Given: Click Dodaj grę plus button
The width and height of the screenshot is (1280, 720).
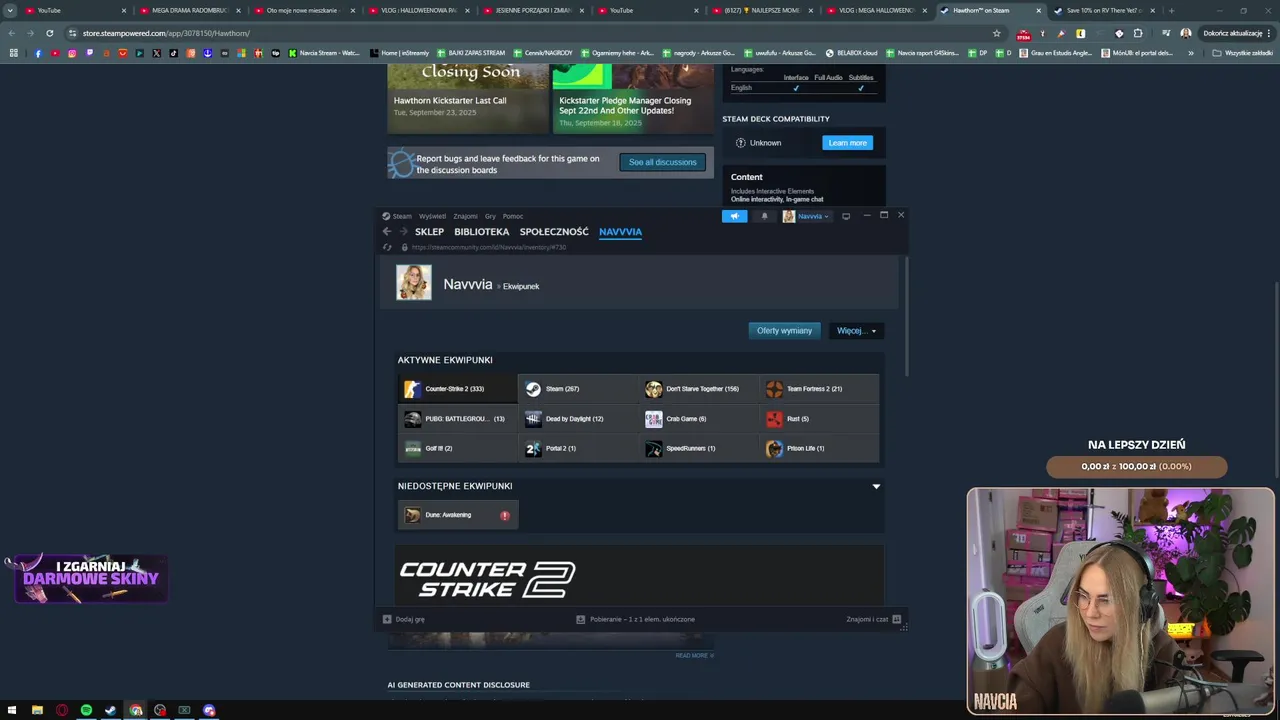Looking at the screenshot, I should point(404,619).
